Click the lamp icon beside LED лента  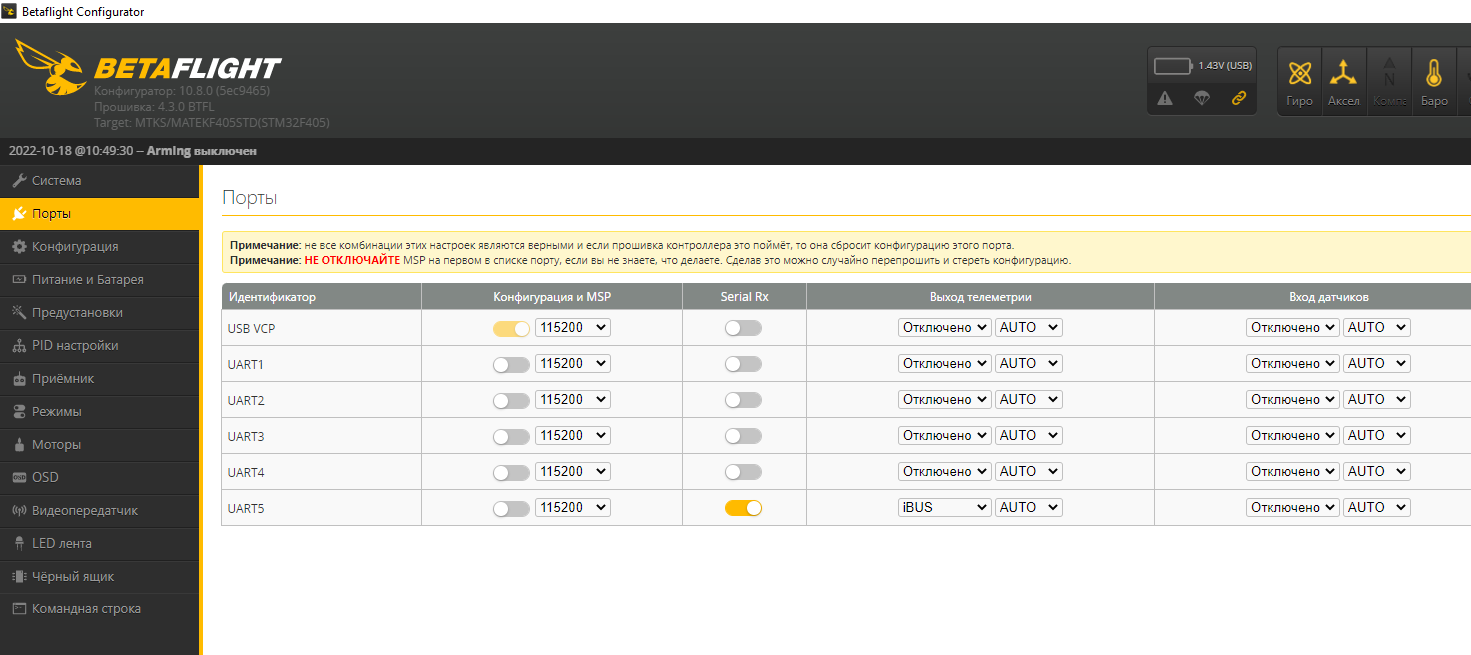pos(19,544)
